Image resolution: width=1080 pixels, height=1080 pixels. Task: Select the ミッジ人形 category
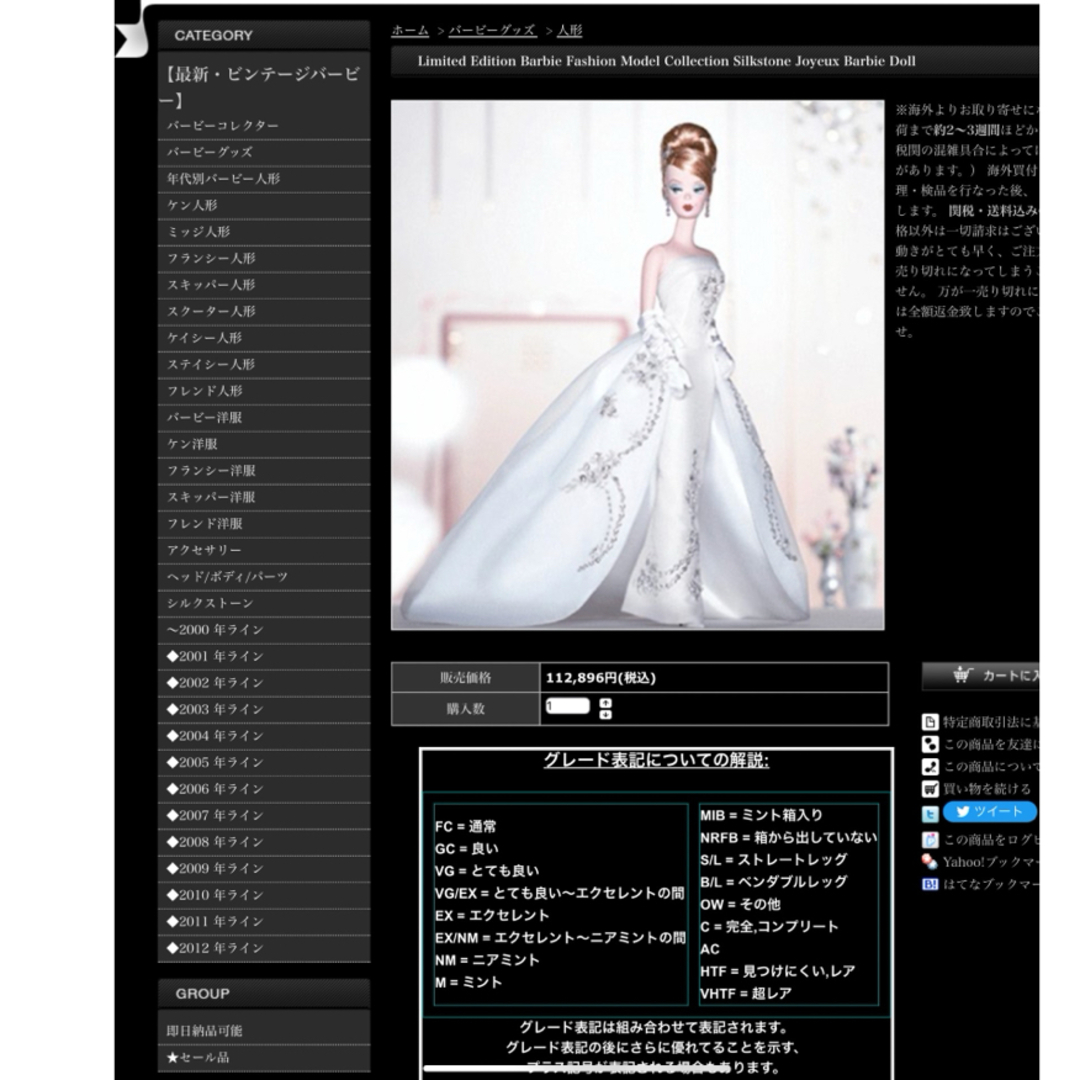click(x=264, y=231)
